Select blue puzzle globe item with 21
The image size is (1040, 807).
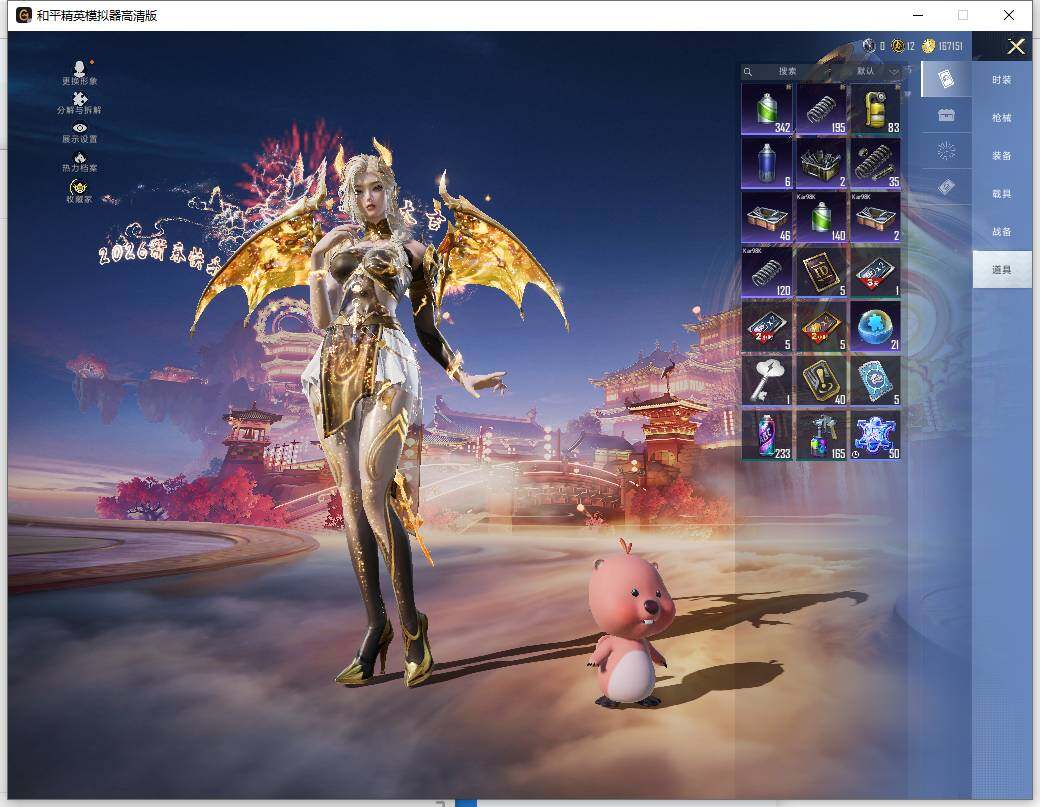[x=876, y=327]
